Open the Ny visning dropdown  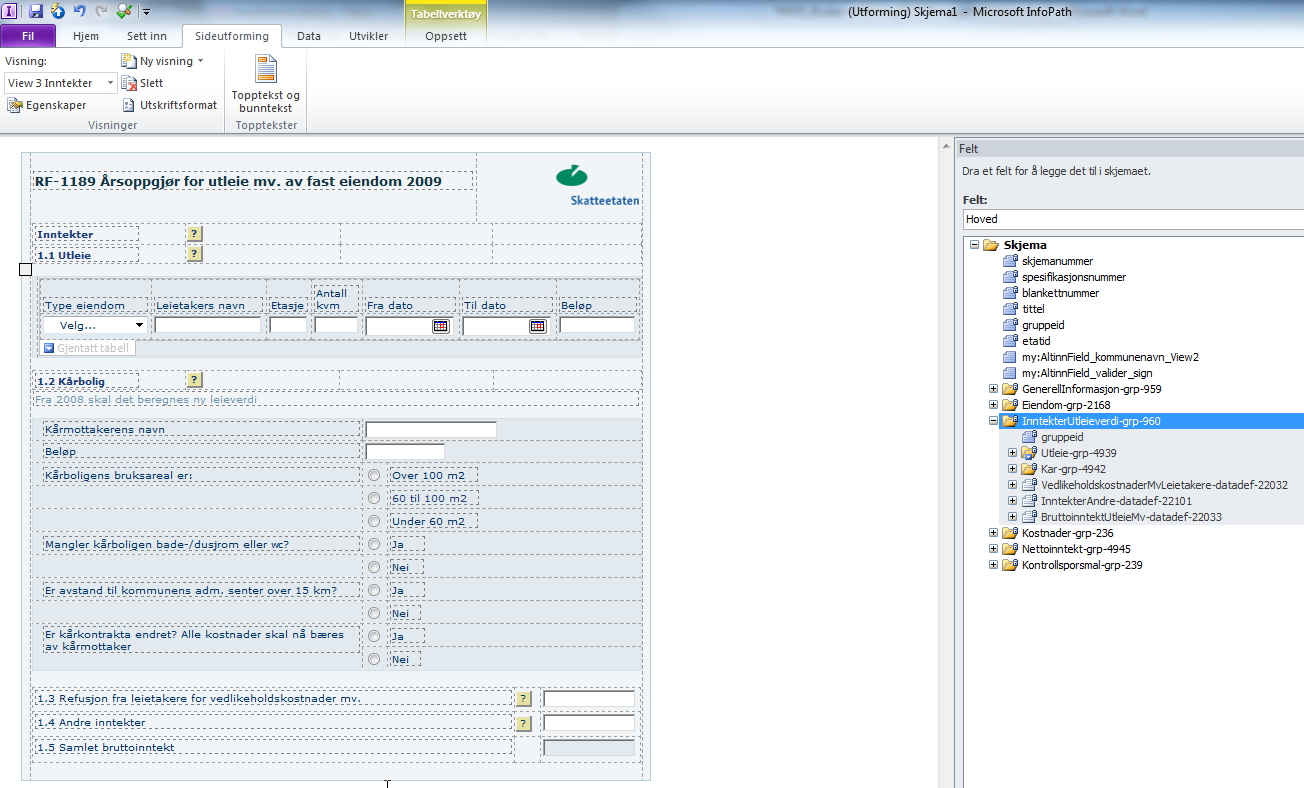[162, 61]
